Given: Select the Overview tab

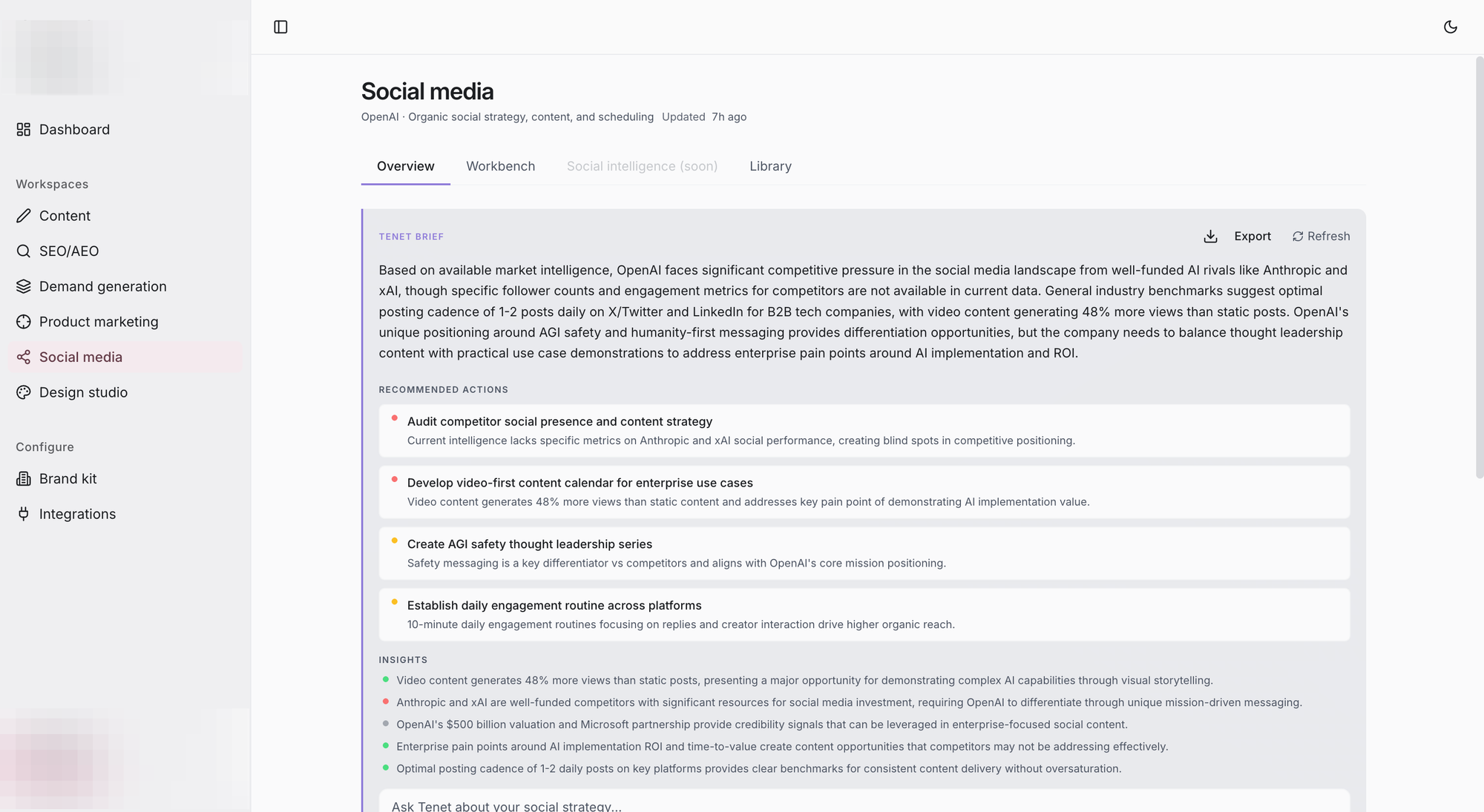Looking at the screenshot, I should click(405, 166).
